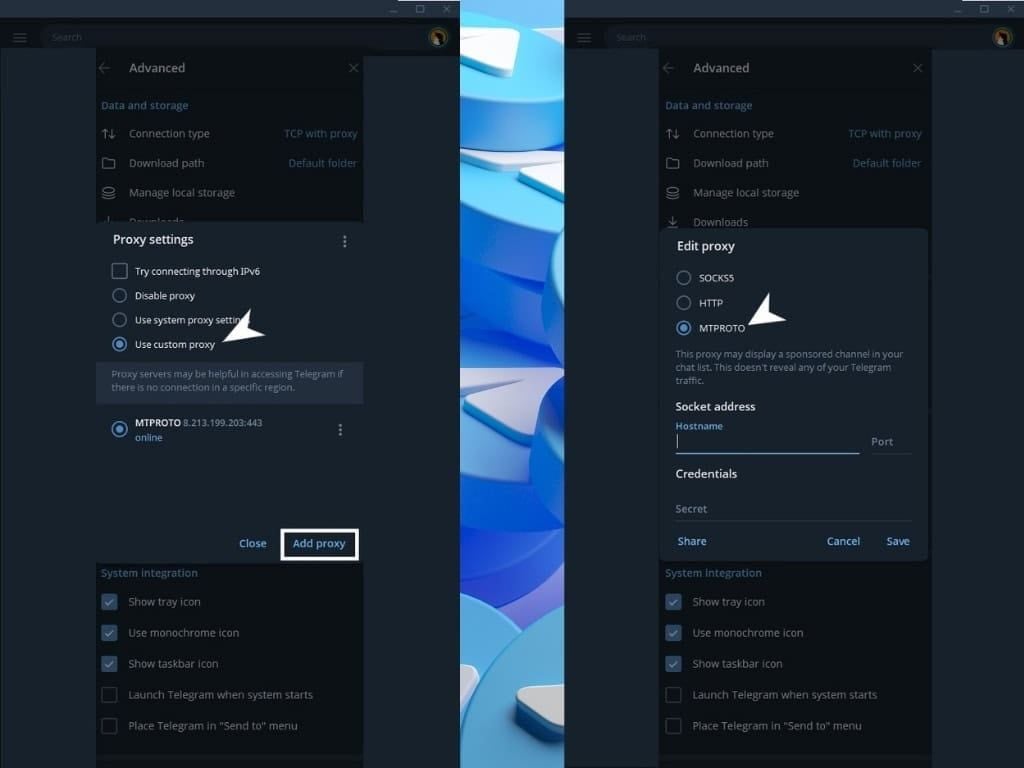Open Proxy settings three-dot menu
The width and height of the screenshot is (1024, 768).
tap(345, 242)
